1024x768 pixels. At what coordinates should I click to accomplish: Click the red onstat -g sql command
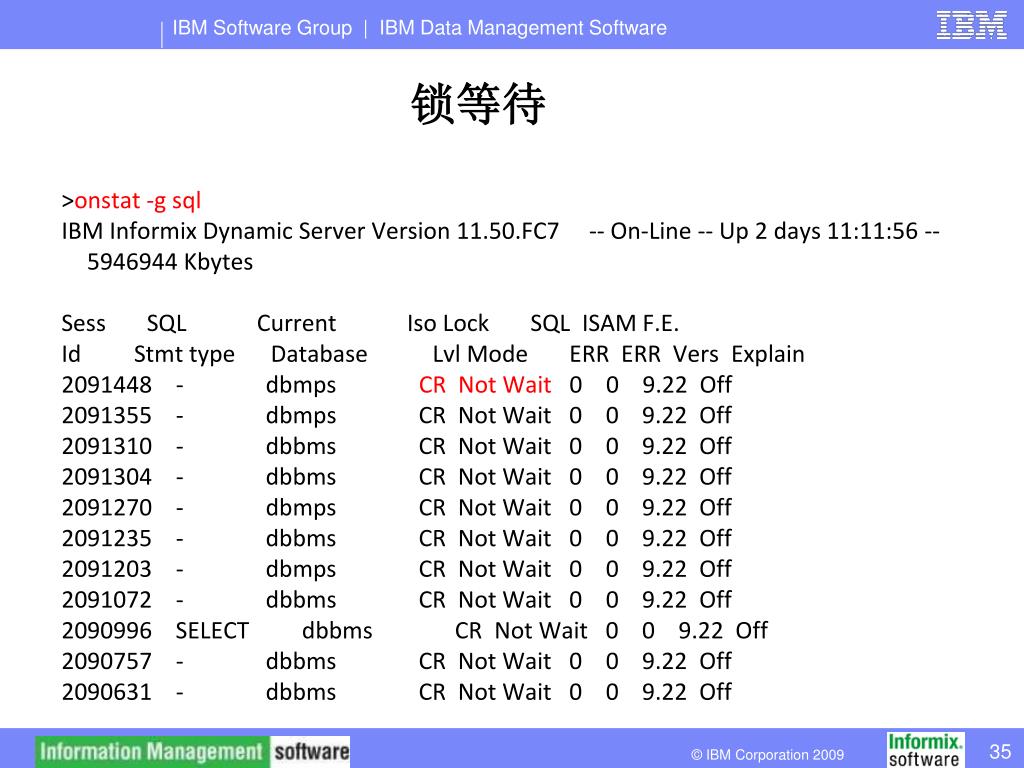138,200
